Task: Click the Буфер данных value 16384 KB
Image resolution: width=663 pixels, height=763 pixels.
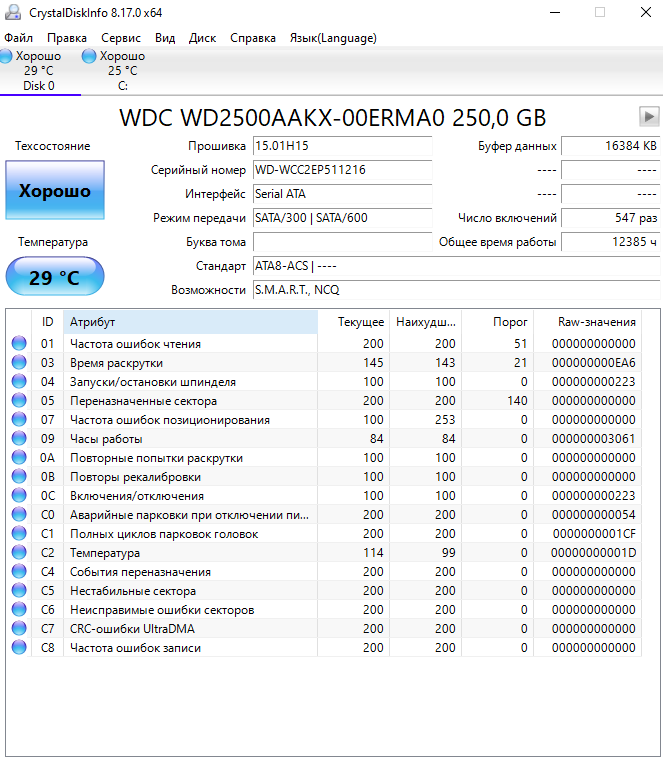Action: pyautogui.click(x=610, y=145)
